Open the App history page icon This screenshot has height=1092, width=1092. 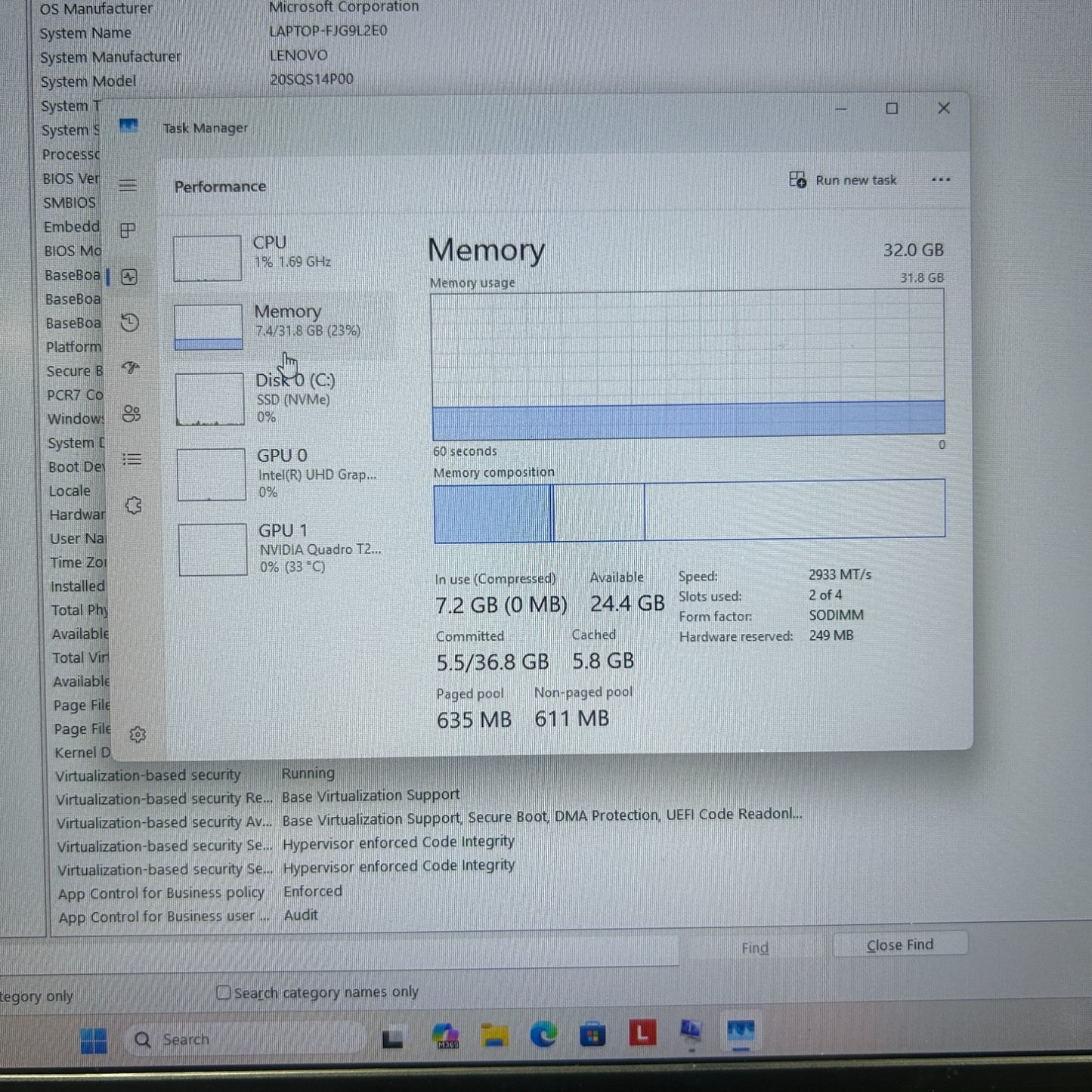click(130, 323)
